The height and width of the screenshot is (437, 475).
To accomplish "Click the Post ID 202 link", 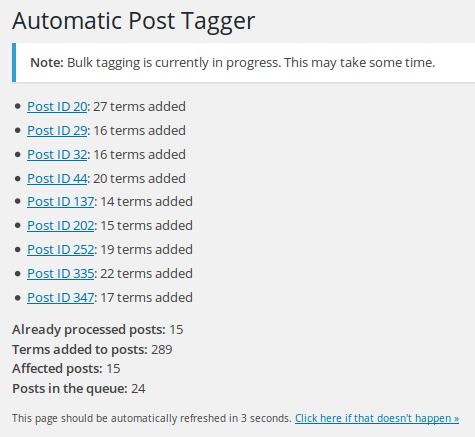I will point(61,226).
